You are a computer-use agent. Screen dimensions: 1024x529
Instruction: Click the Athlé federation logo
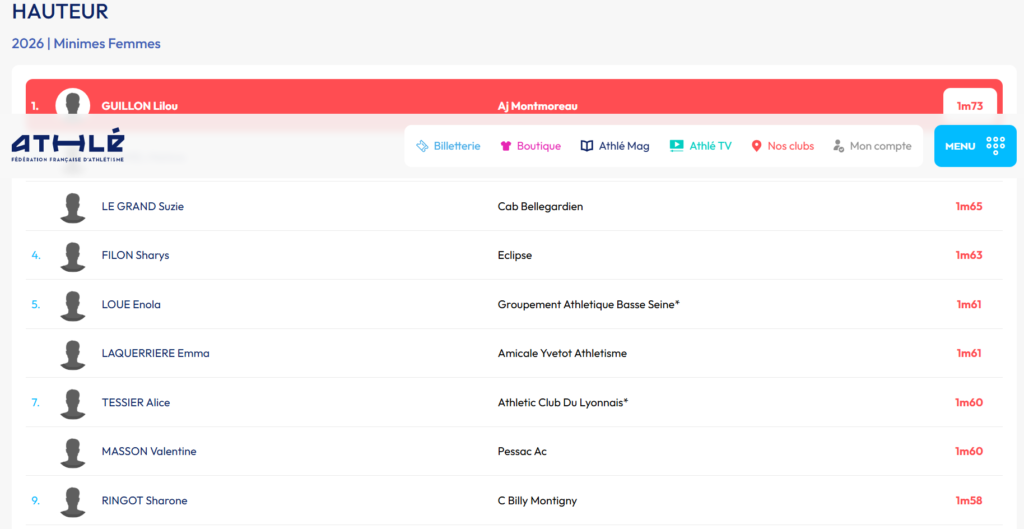point(68,145)
